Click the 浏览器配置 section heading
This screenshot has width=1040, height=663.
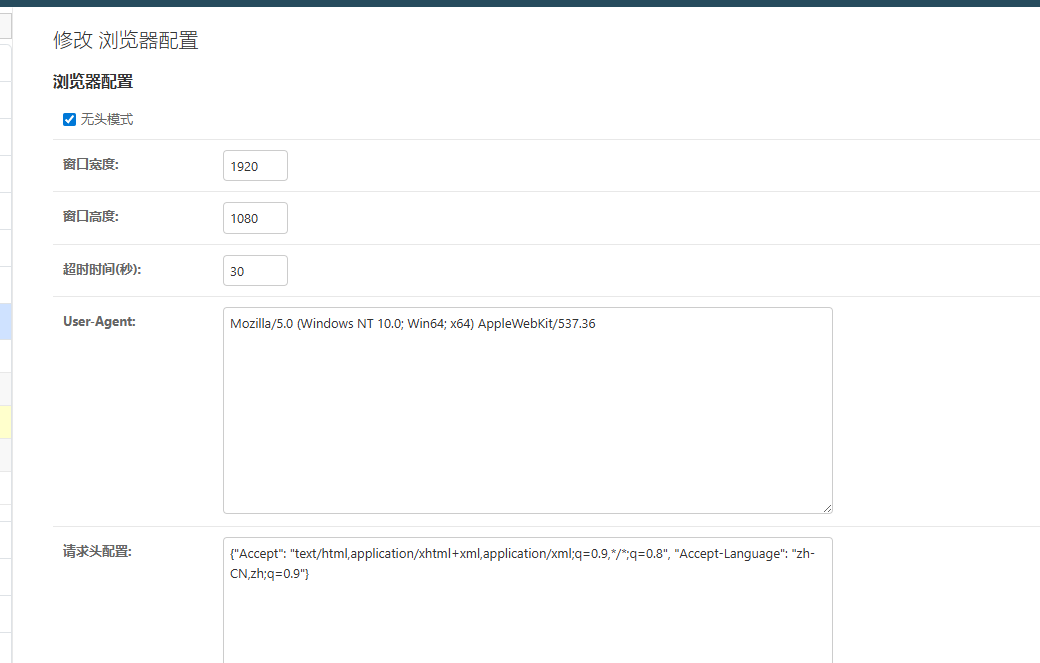click(x=93, y=82)
